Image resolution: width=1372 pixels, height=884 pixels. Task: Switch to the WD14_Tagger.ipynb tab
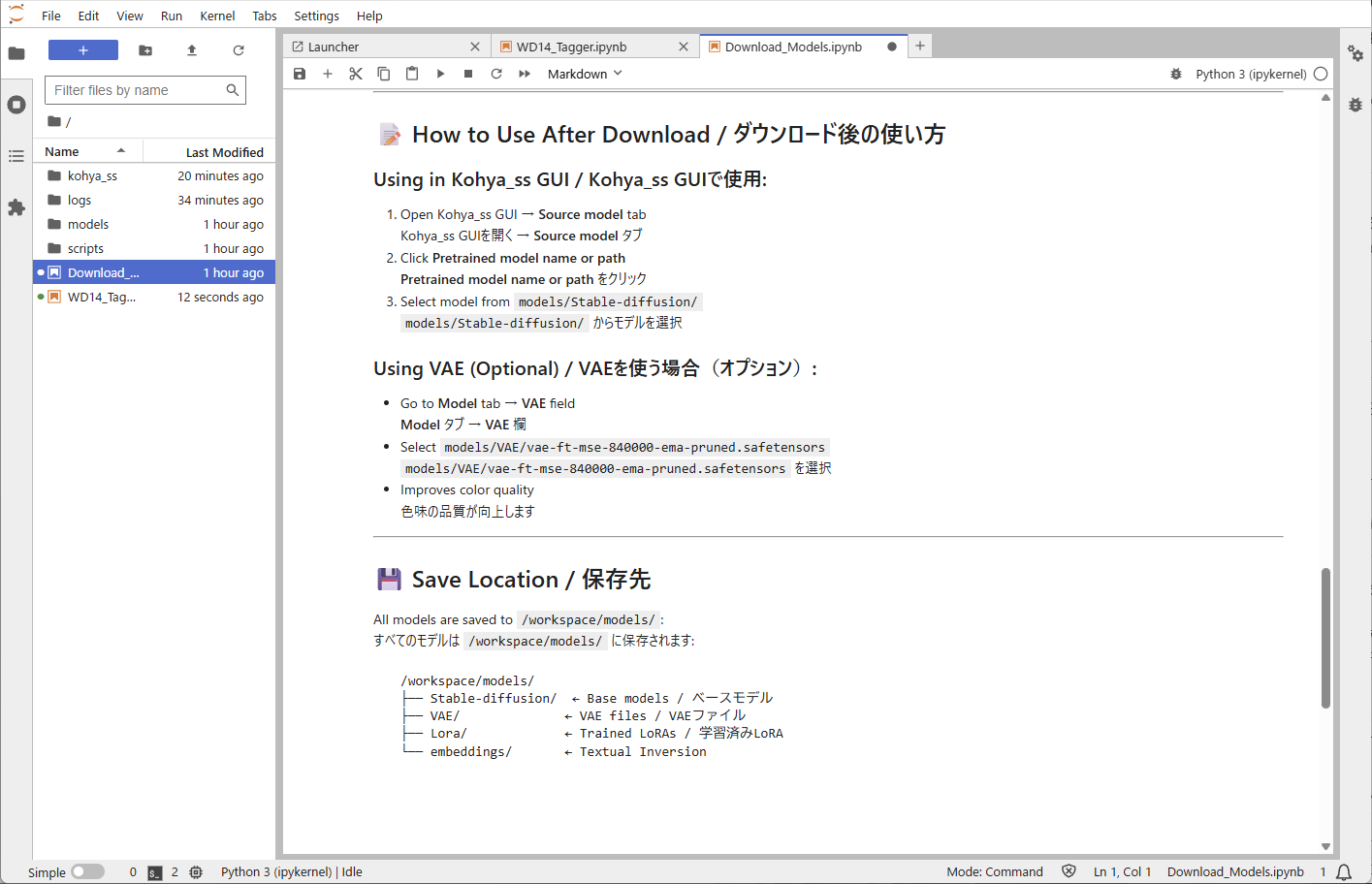(571, 47)
